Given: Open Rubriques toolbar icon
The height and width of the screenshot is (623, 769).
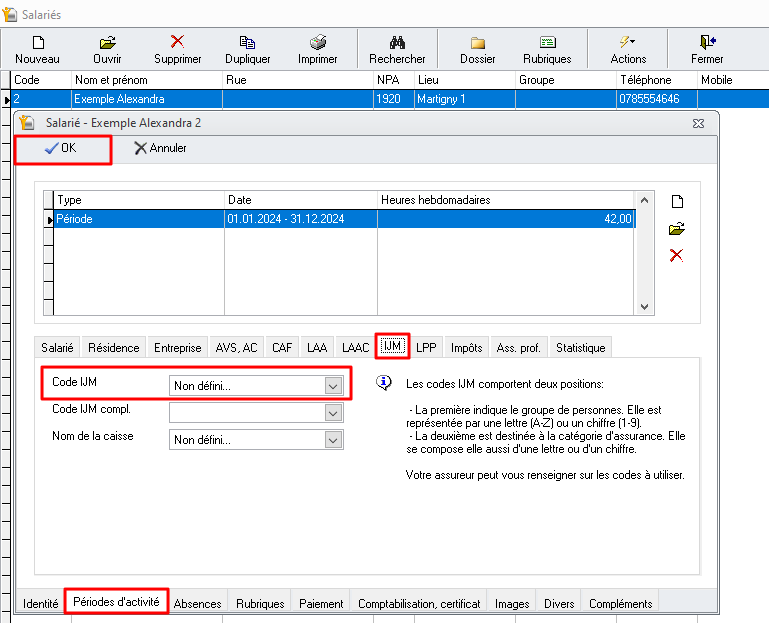Looking at the screenshot, I should coord(547,43).
